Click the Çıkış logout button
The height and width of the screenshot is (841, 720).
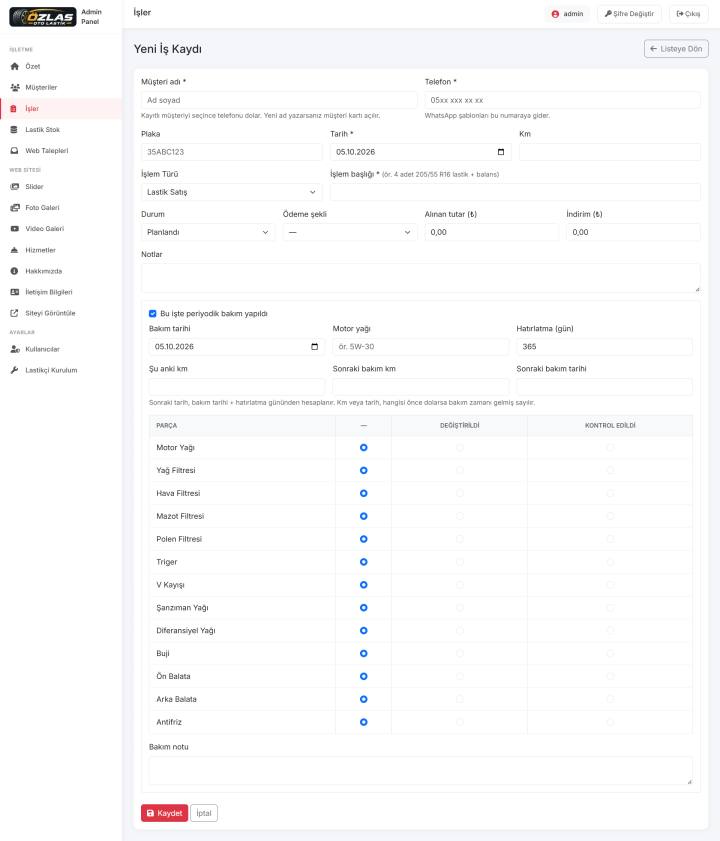689,14
